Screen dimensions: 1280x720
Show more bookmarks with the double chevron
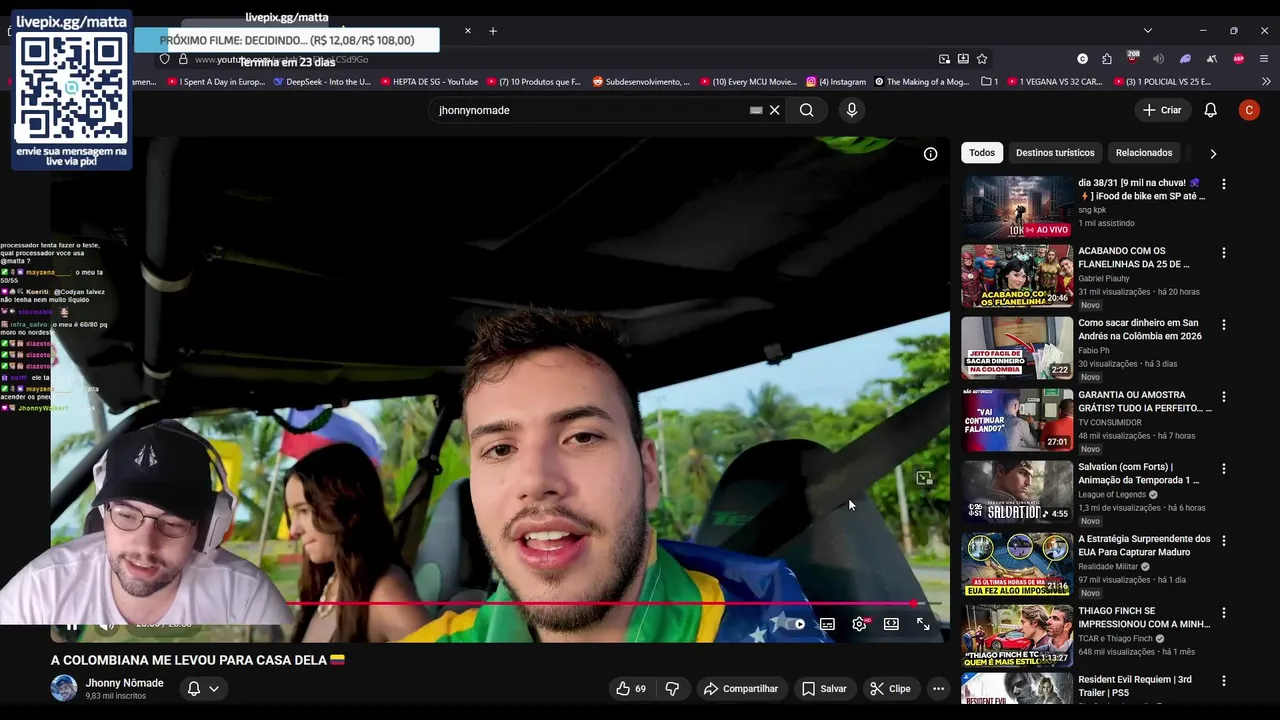[1267, 82]
